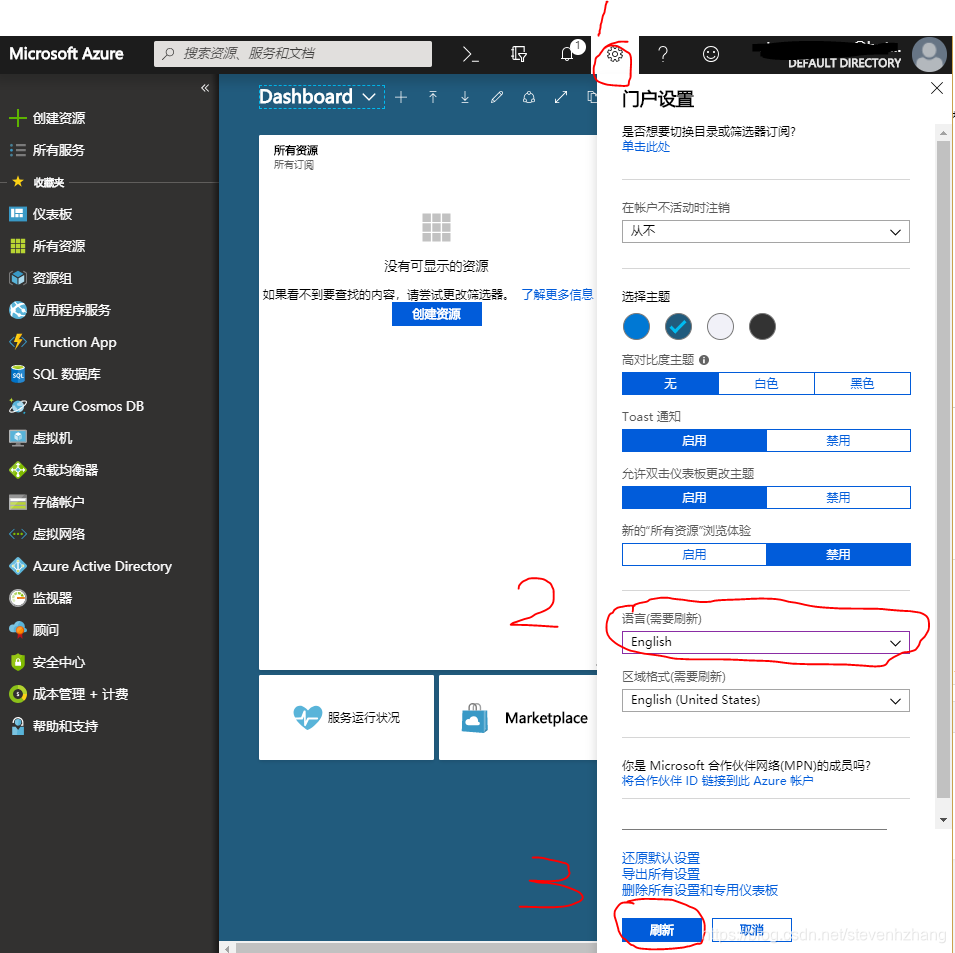Click the 还原默认设置 link
The width and height of the screenshot is (955, 953).
[x=661, y=858]
